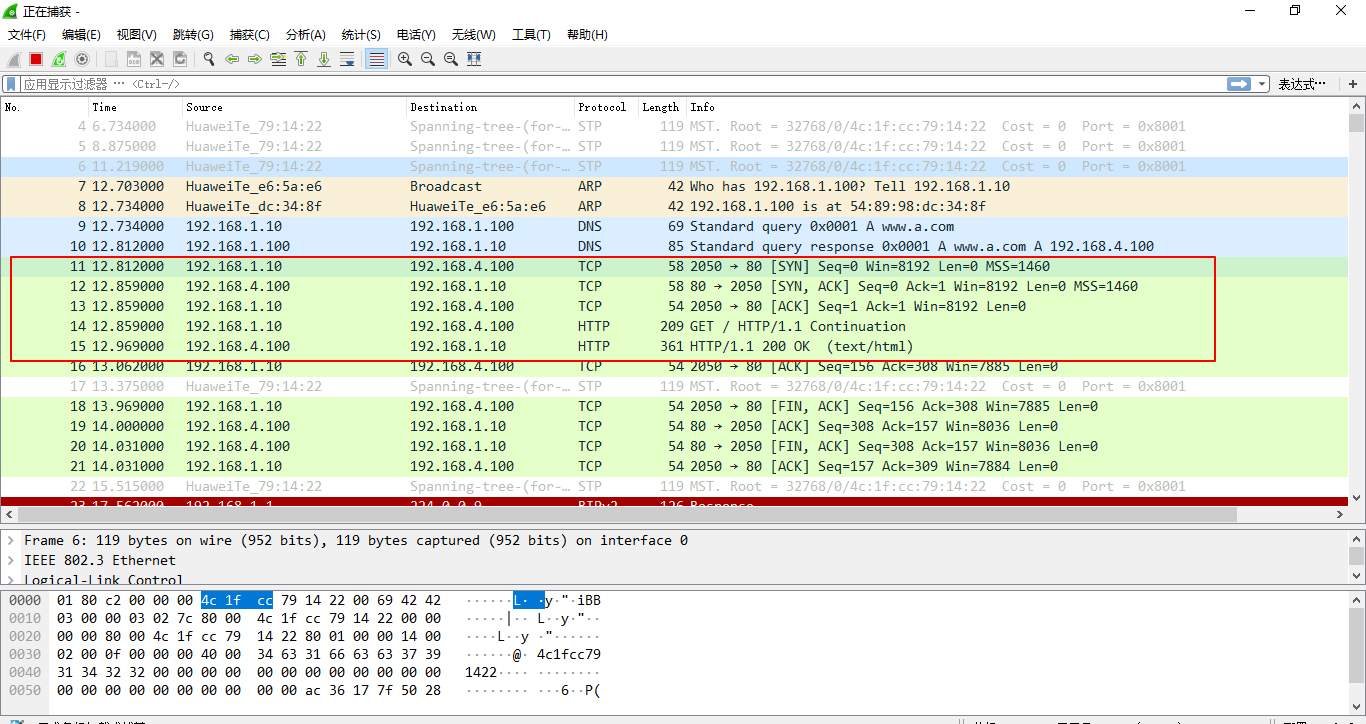This screenshot has width=1366, height=724.
Task: Stop the packet capture
Action: point(35,59)
